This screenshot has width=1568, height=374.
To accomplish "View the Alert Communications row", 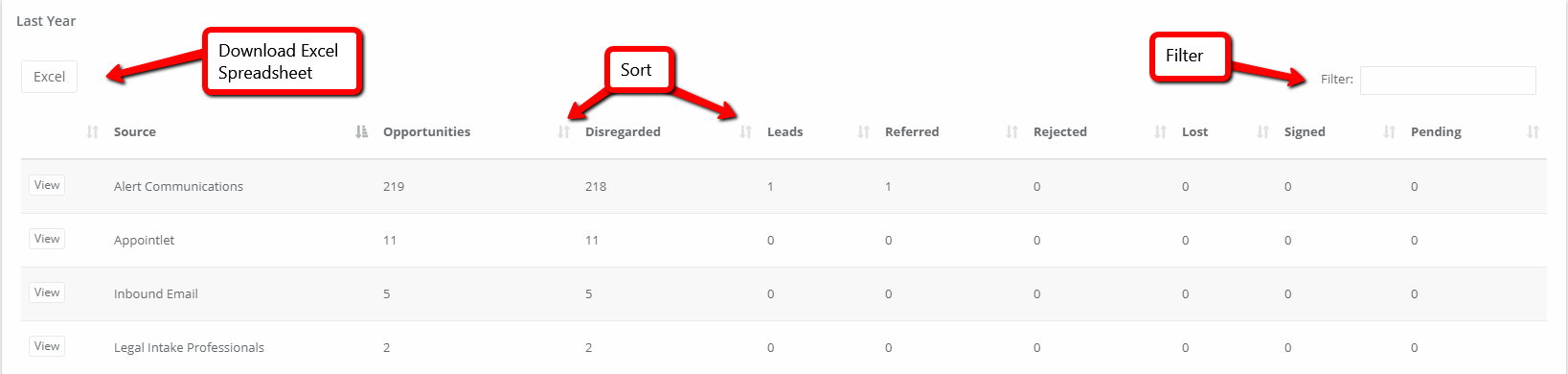I will [47, 185].
